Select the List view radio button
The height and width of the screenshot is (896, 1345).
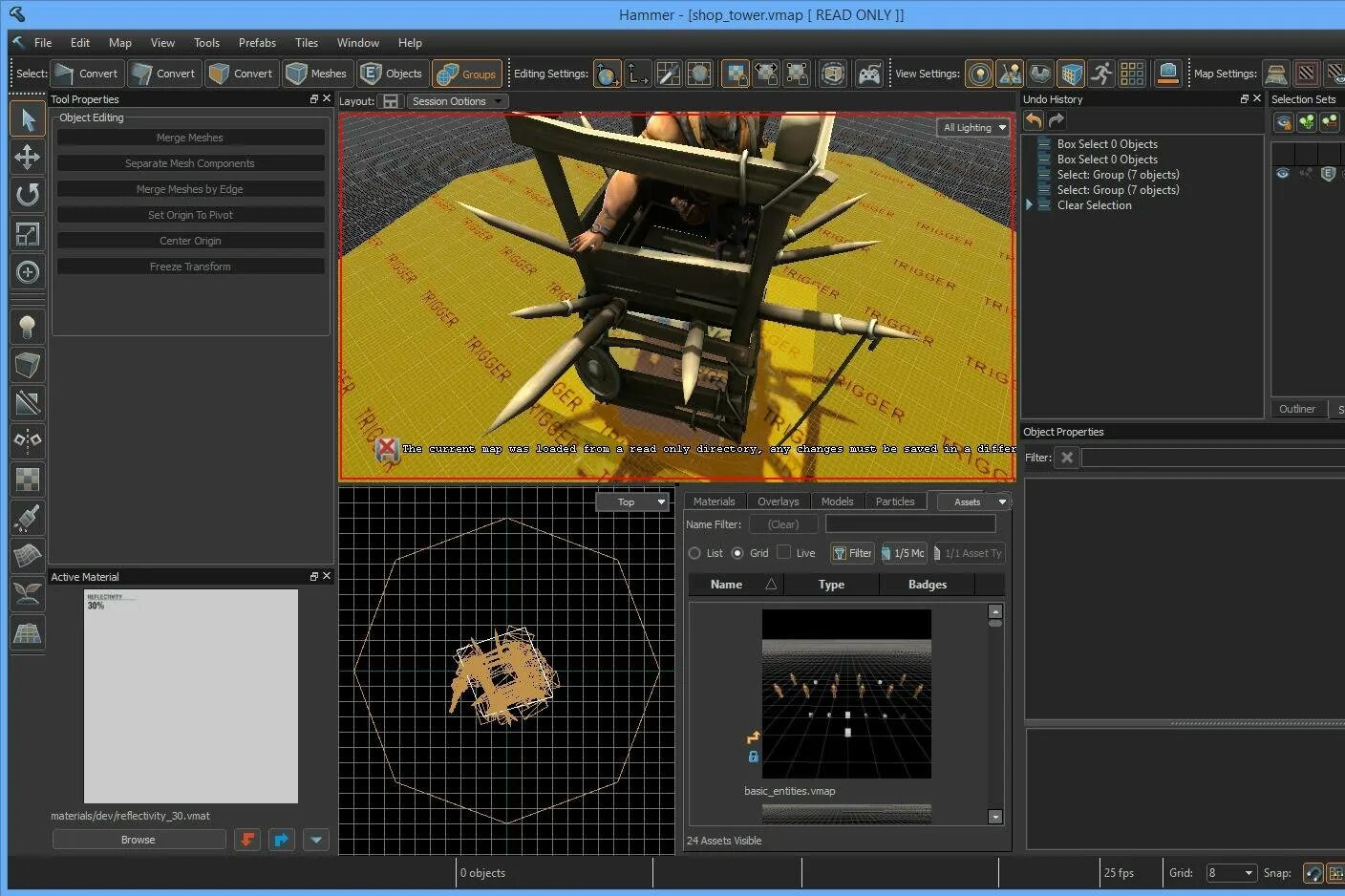click(694, 553)
